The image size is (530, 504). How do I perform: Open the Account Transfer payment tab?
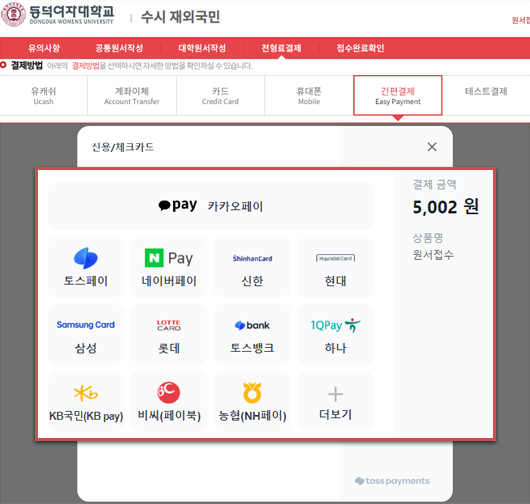click(x=132, y=96)
